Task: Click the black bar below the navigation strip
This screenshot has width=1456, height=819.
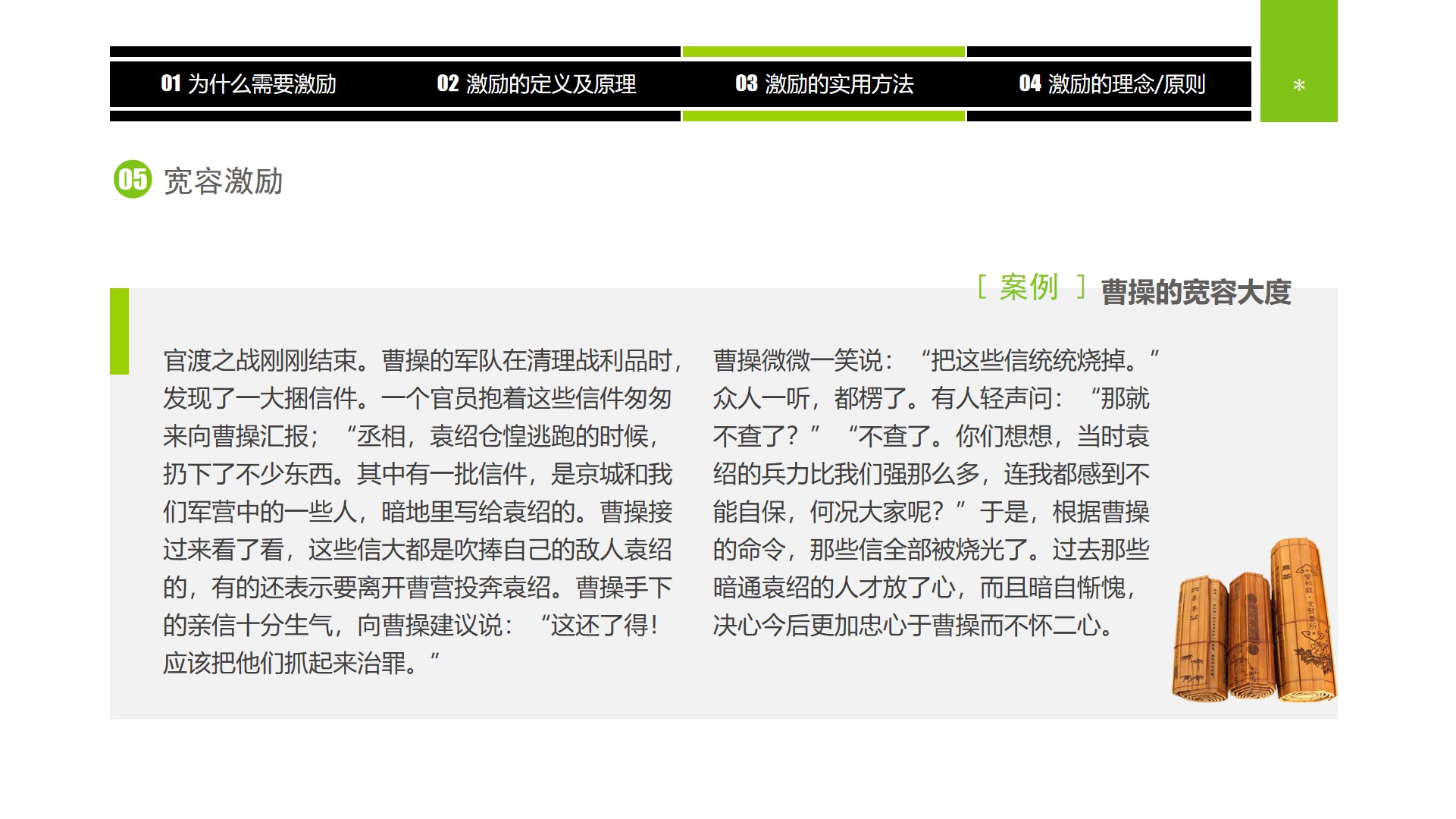Action: 394,115
